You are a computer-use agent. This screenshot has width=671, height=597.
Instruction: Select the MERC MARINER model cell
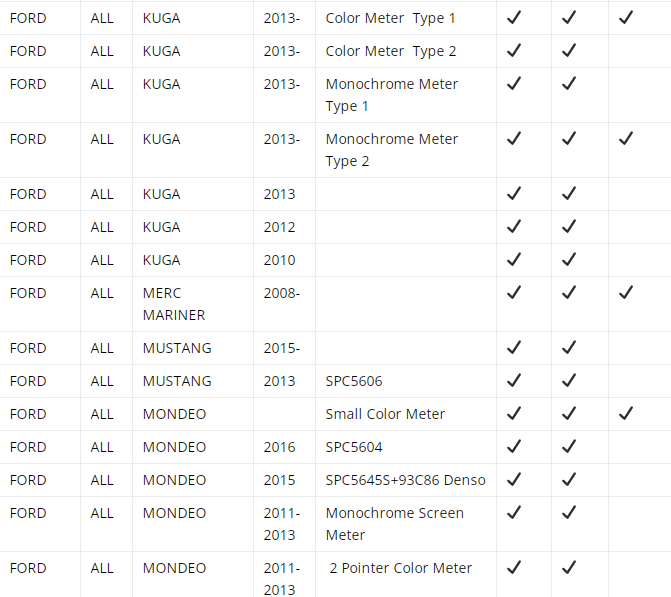click(174, 304)
